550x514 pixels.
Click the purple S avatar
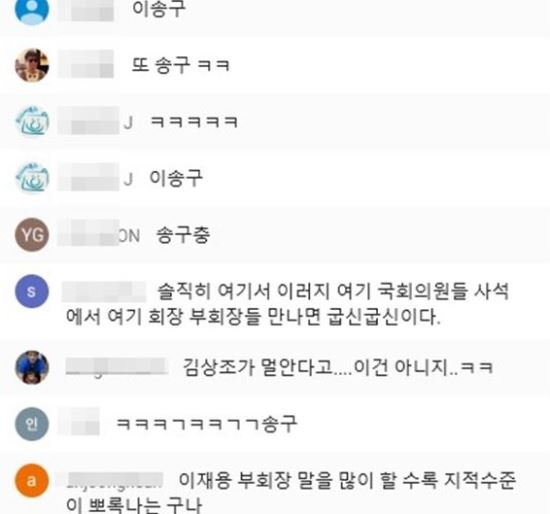32,291
